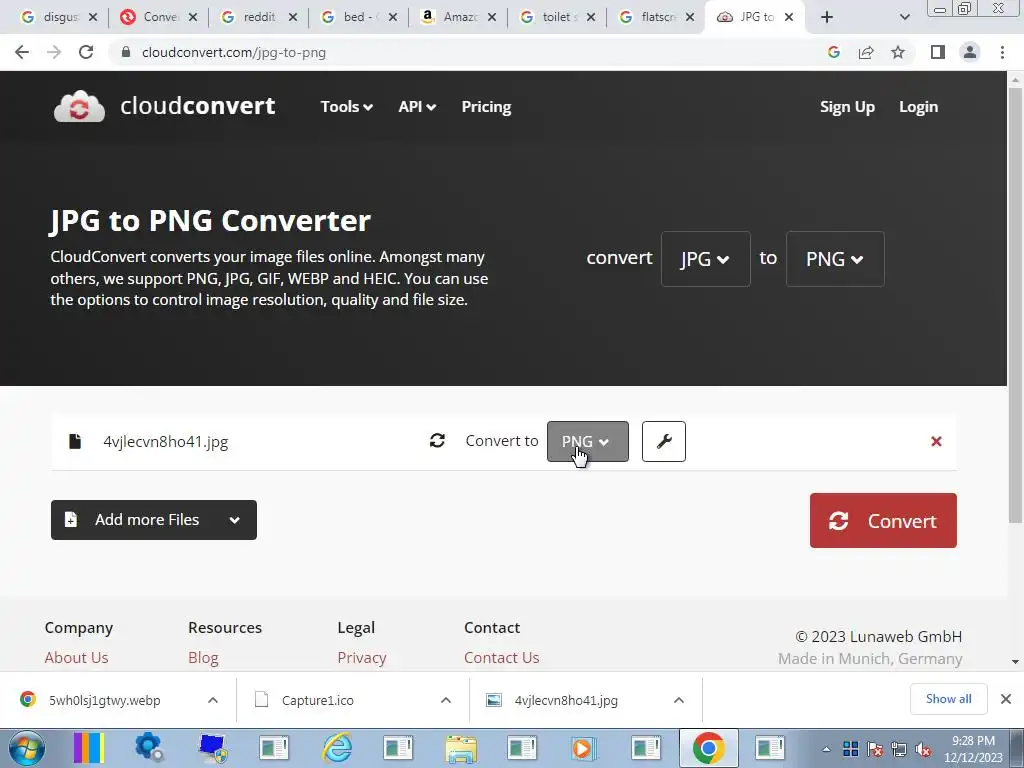The width and height of the screenshot is (1024, 768).
Task: Reload the page with the refresh icon
Action: pos(86,52)
